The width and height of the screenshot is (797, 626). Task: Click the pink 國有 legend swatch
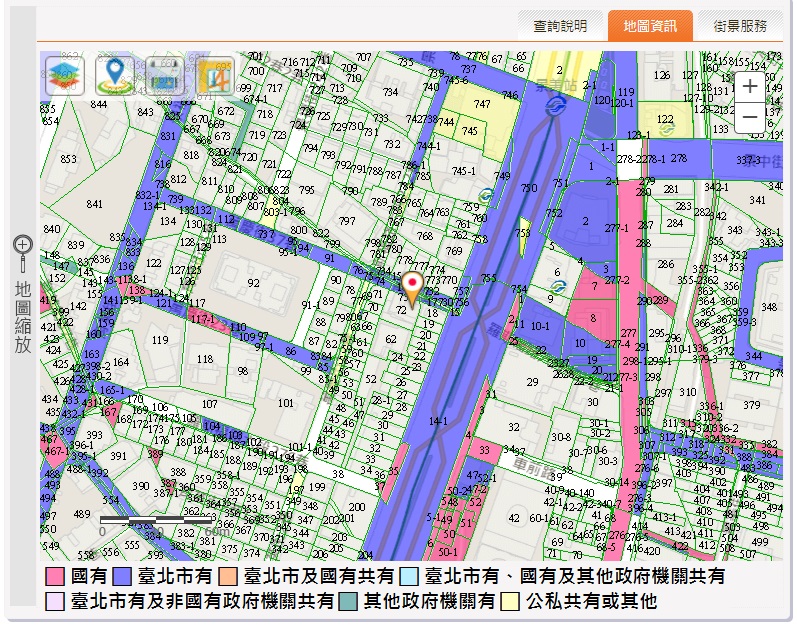[56, 577]
